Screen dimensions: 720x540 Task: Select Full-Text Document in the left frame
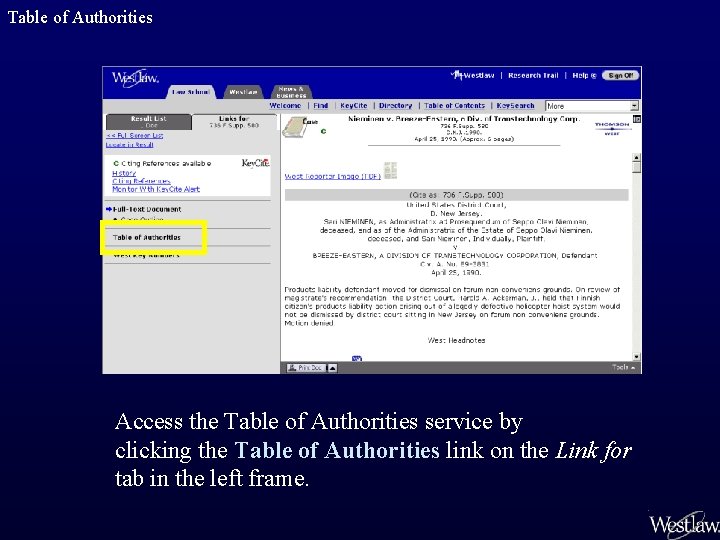click(x=147, y=209)
